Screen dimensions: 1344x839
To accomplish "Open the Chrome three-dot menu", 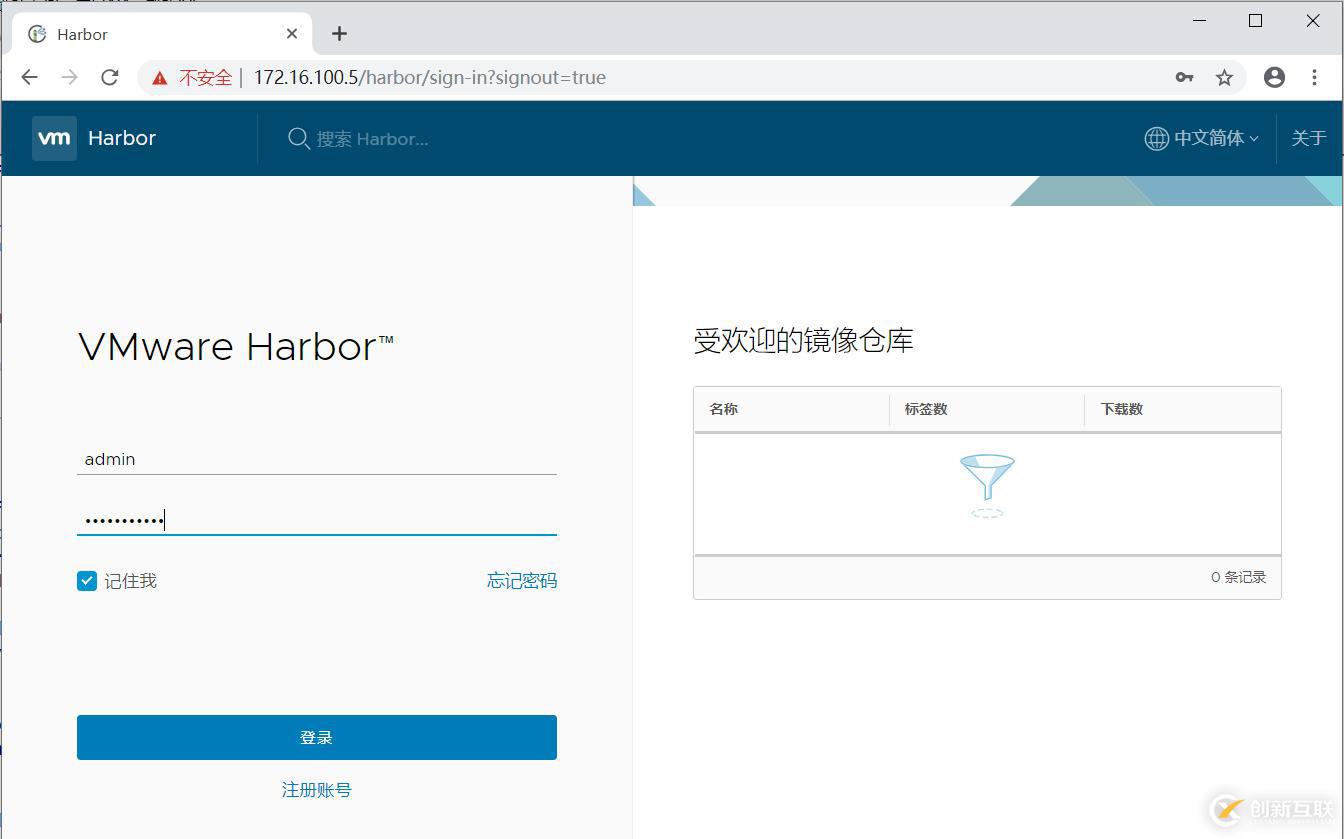I will [x=1314, y=77].
